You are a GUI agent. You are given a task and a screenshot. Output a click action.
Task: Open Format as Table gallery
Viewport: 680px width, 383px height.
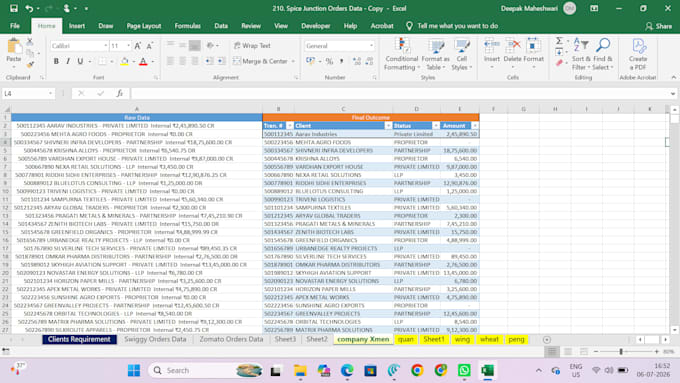point(435,54)
